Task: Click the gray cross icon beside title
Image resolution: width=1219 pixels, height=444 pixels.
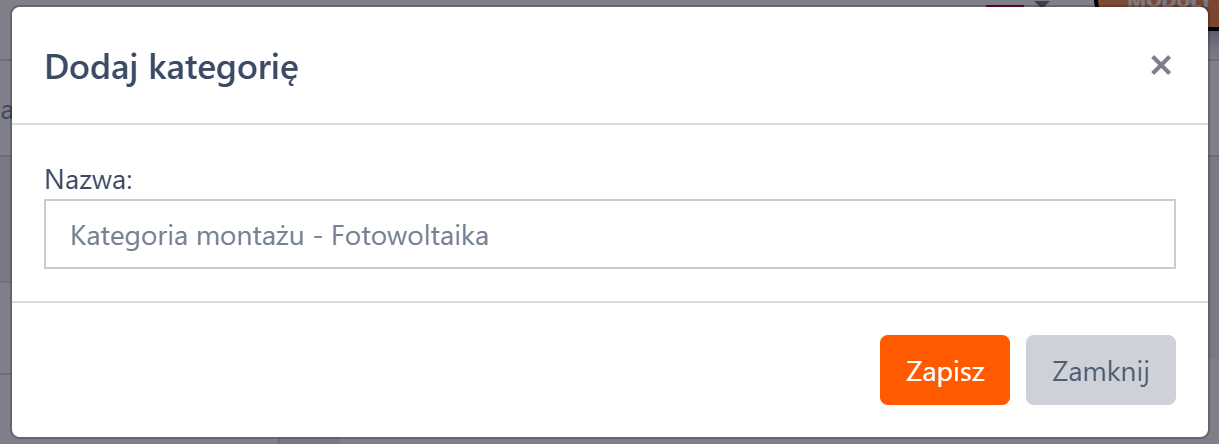Action: [x=1160, y=66]
